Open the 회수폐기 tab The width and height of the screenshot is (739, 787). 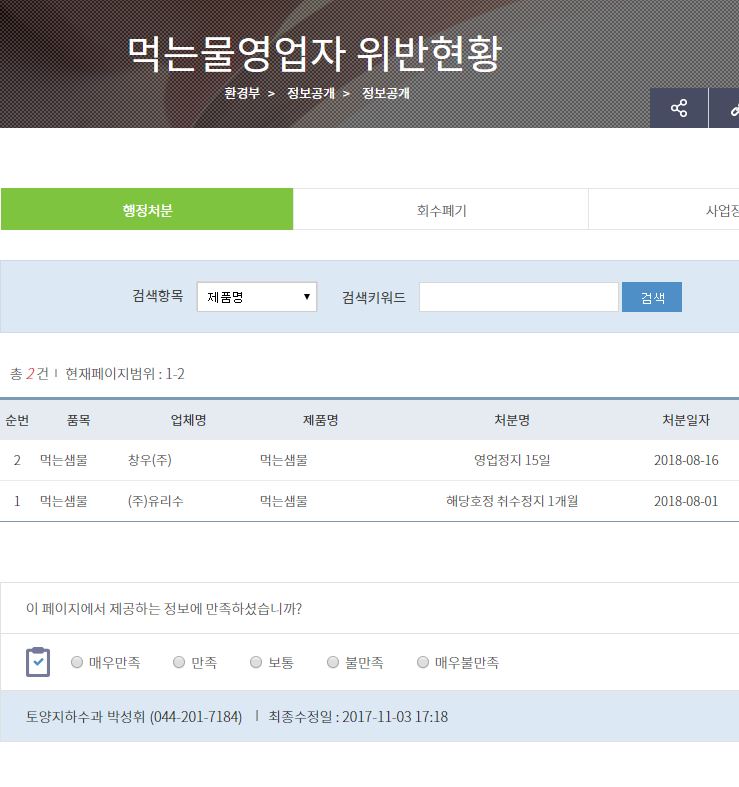click(441, 210)
